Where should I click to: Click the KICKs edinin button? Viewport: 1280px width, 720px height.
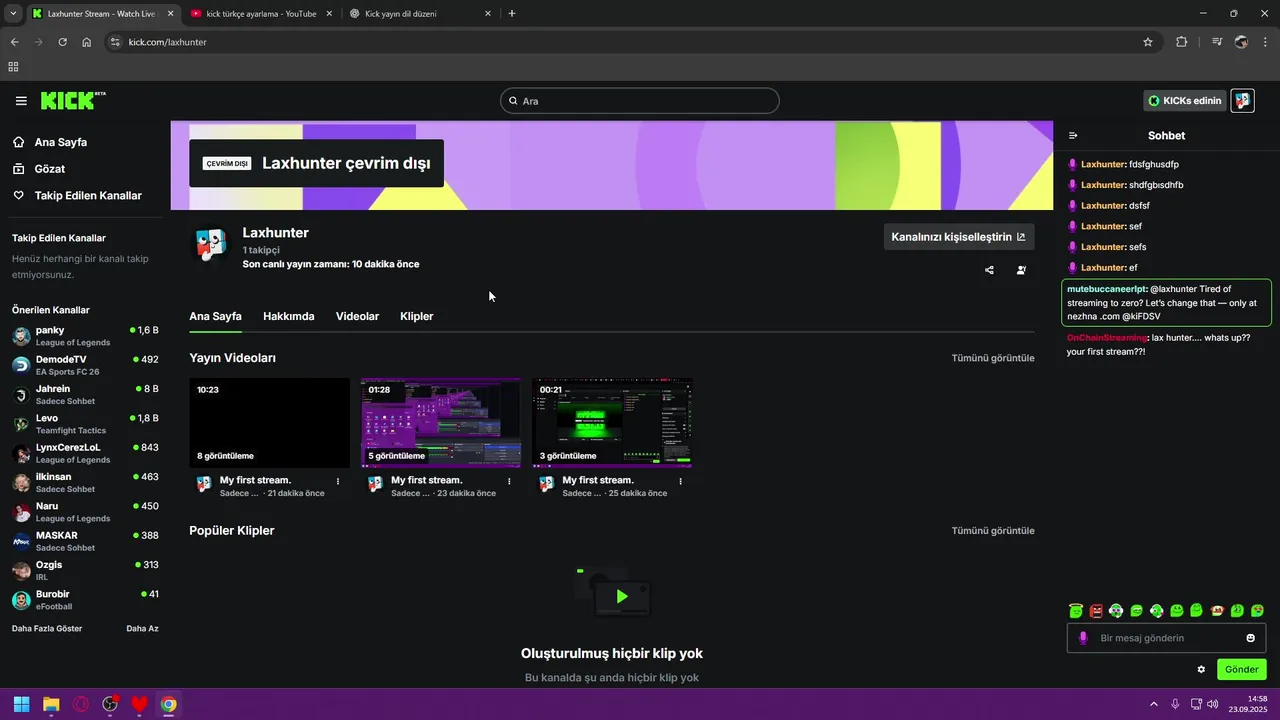pyautogui.click(x=1185, y=101)
